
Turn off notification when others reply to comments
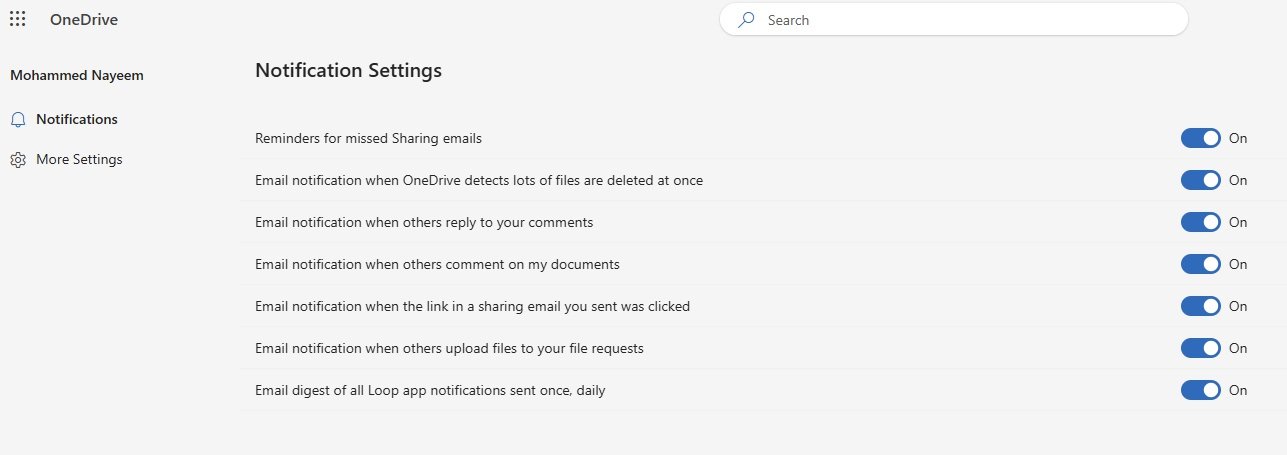click(x=1201, y=222)
